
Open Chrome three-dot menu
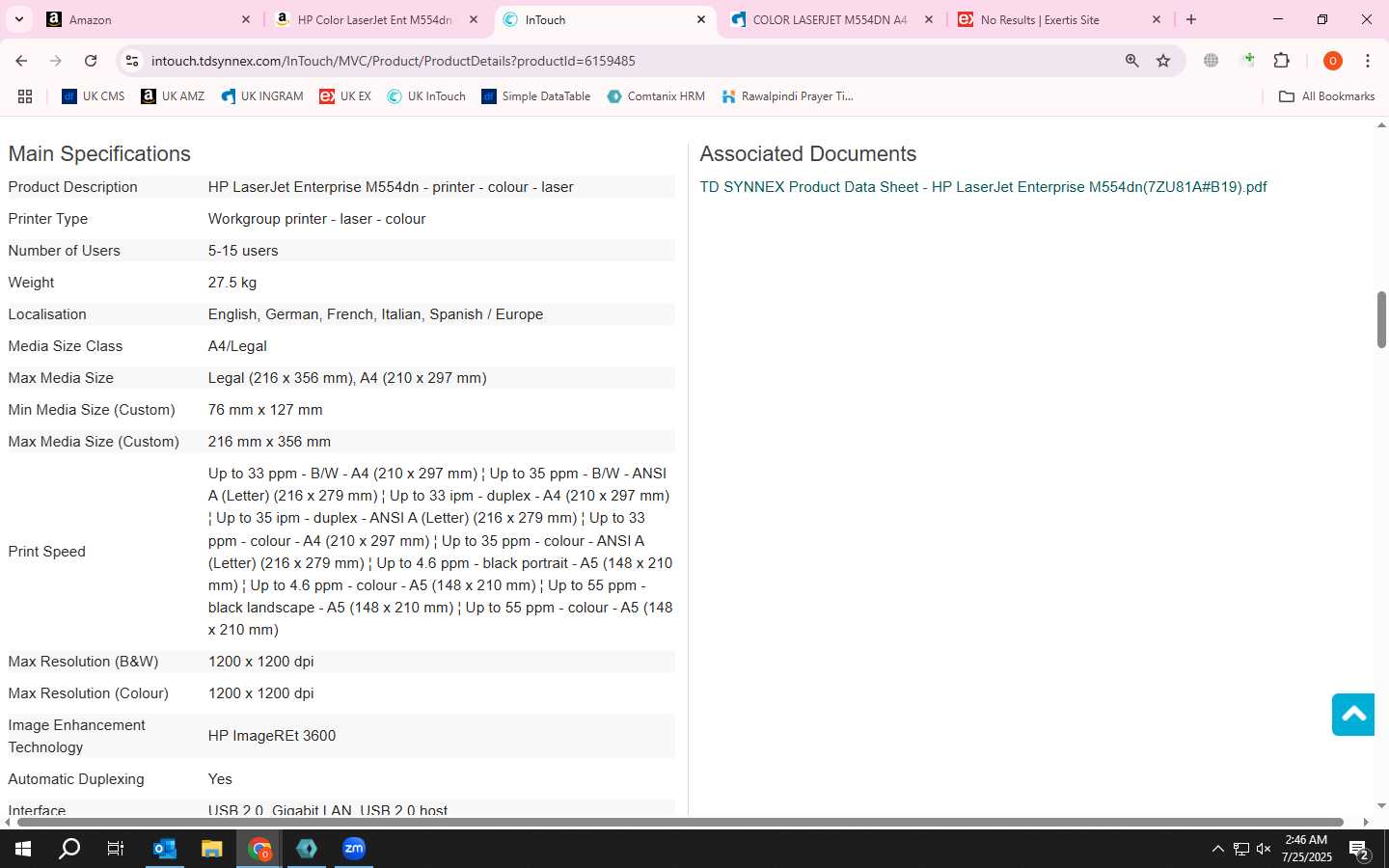tap(1368, 61)
